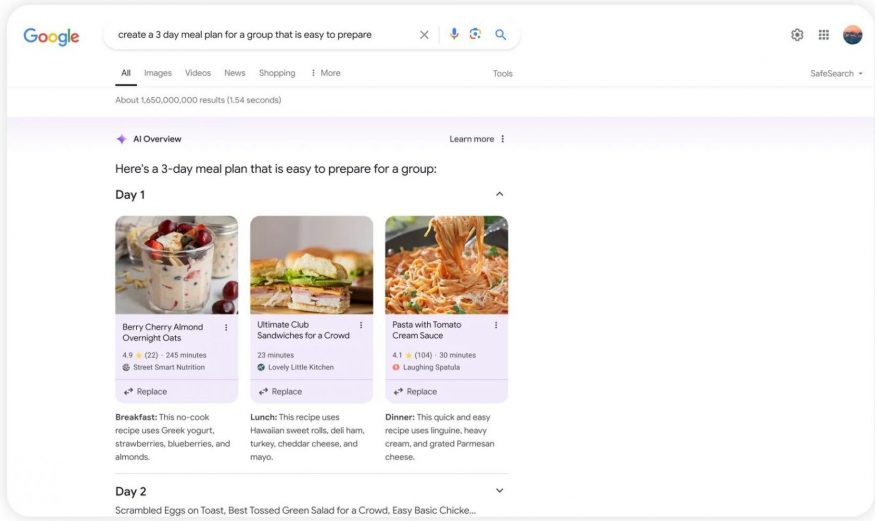Open the Google apps grid

click(824, 35)
